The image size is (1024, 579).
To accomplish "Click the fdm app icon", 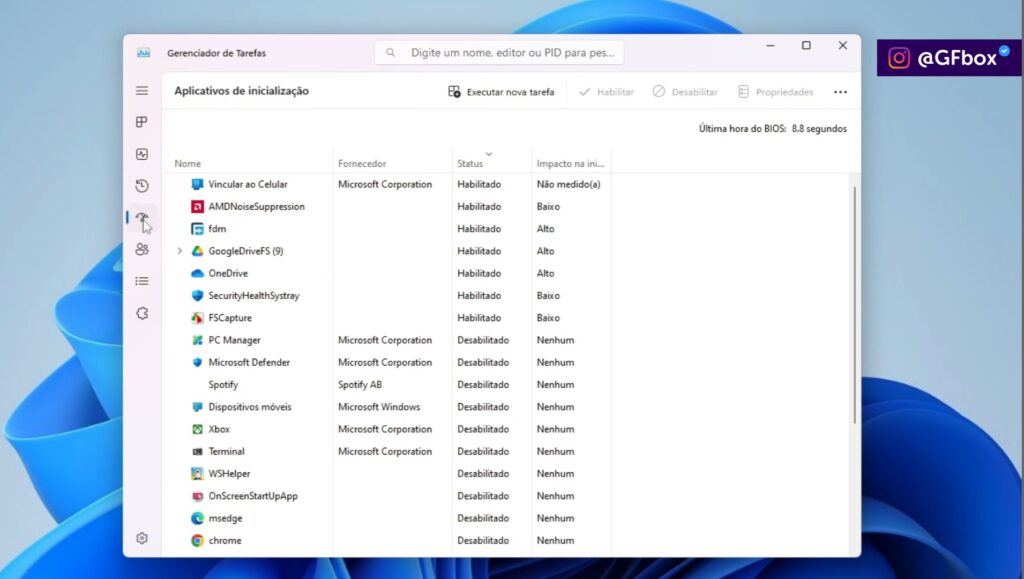I will [x=197, y=228].
